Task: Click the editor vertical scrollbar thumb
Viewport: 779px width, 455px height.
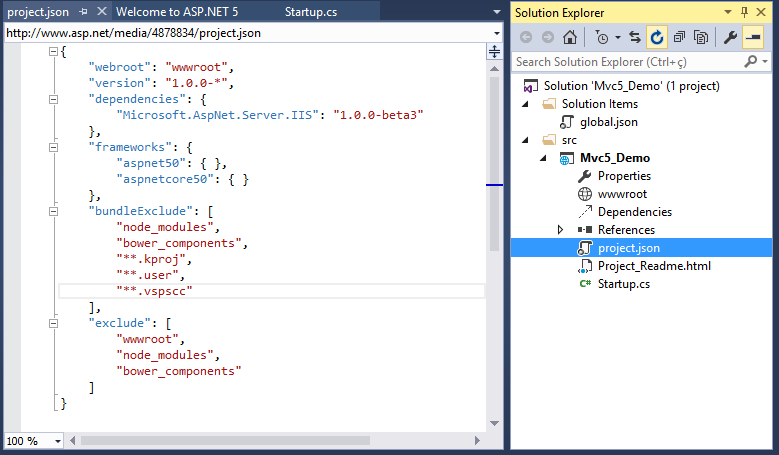Action: [x=494, y=164]
